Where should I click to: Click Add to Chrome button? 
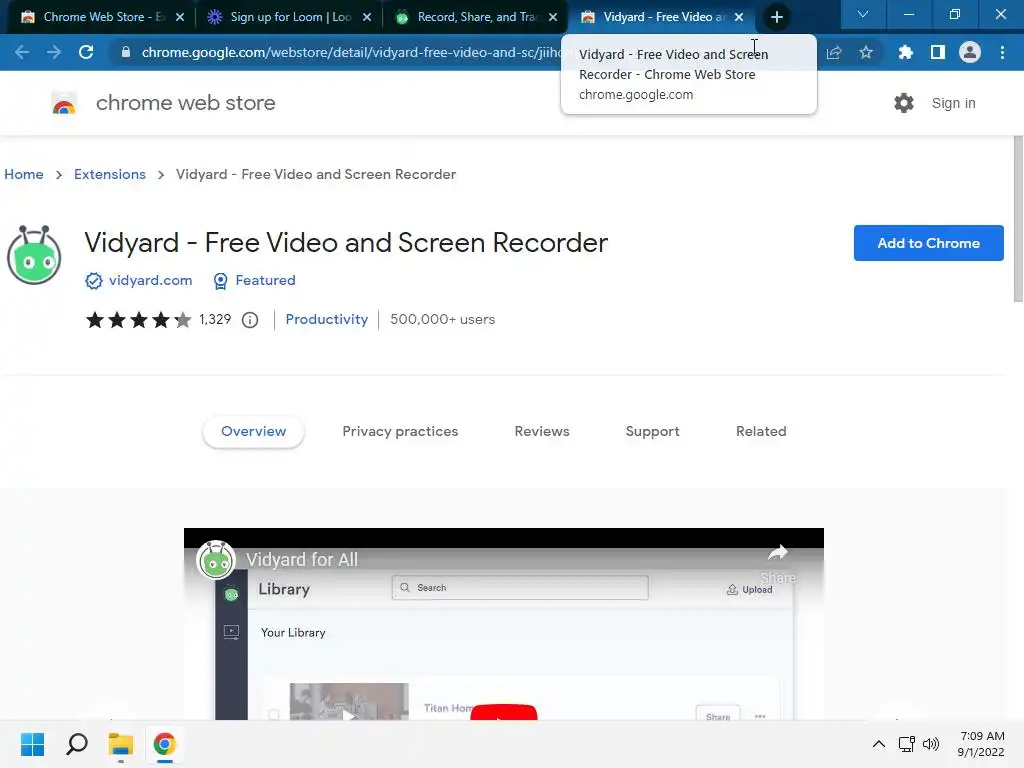click(x=929, y=243)
